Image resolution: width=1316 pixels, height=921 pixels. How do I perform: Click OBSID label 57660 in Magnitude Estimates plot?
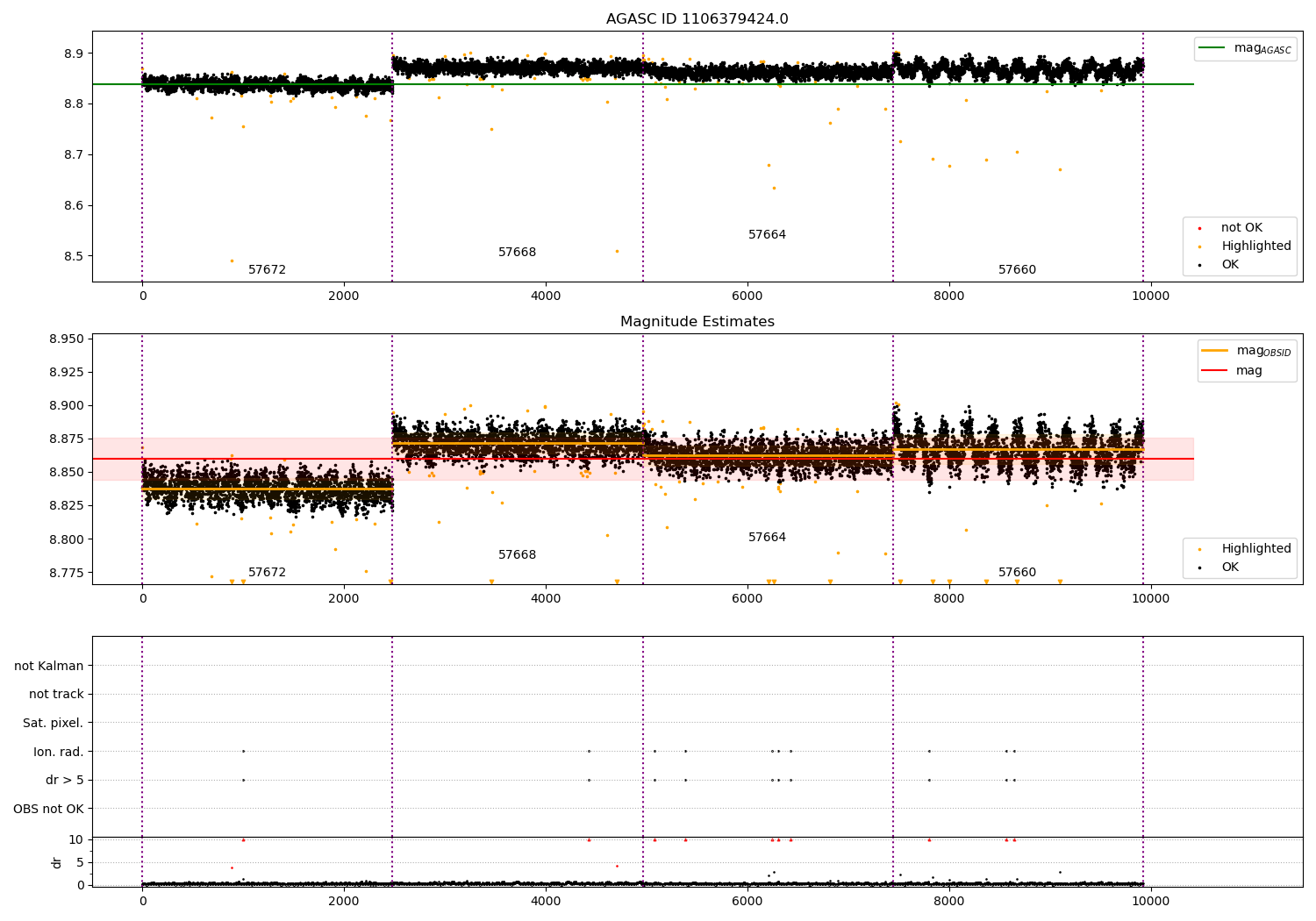[1017, 573]
